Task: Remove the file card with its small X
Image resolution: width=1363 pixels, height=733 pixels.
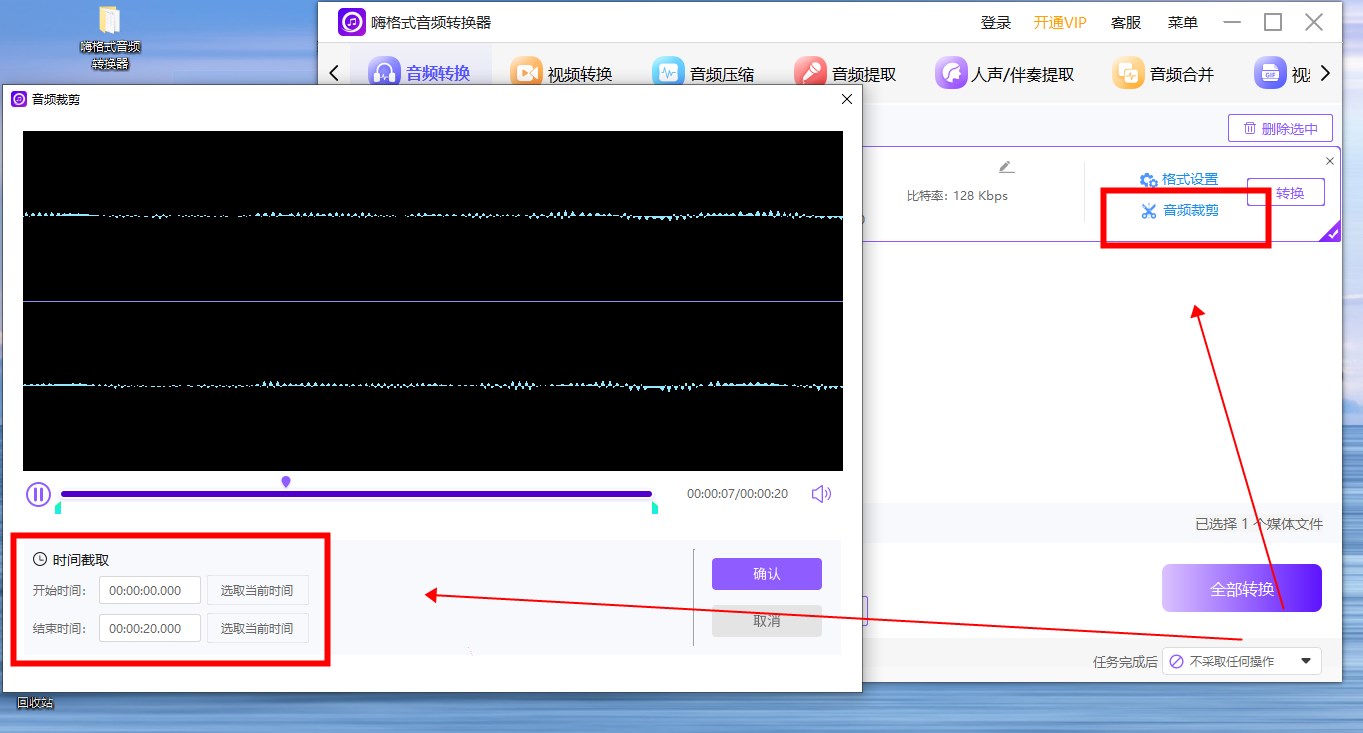Action: (x=1330, y=161)
